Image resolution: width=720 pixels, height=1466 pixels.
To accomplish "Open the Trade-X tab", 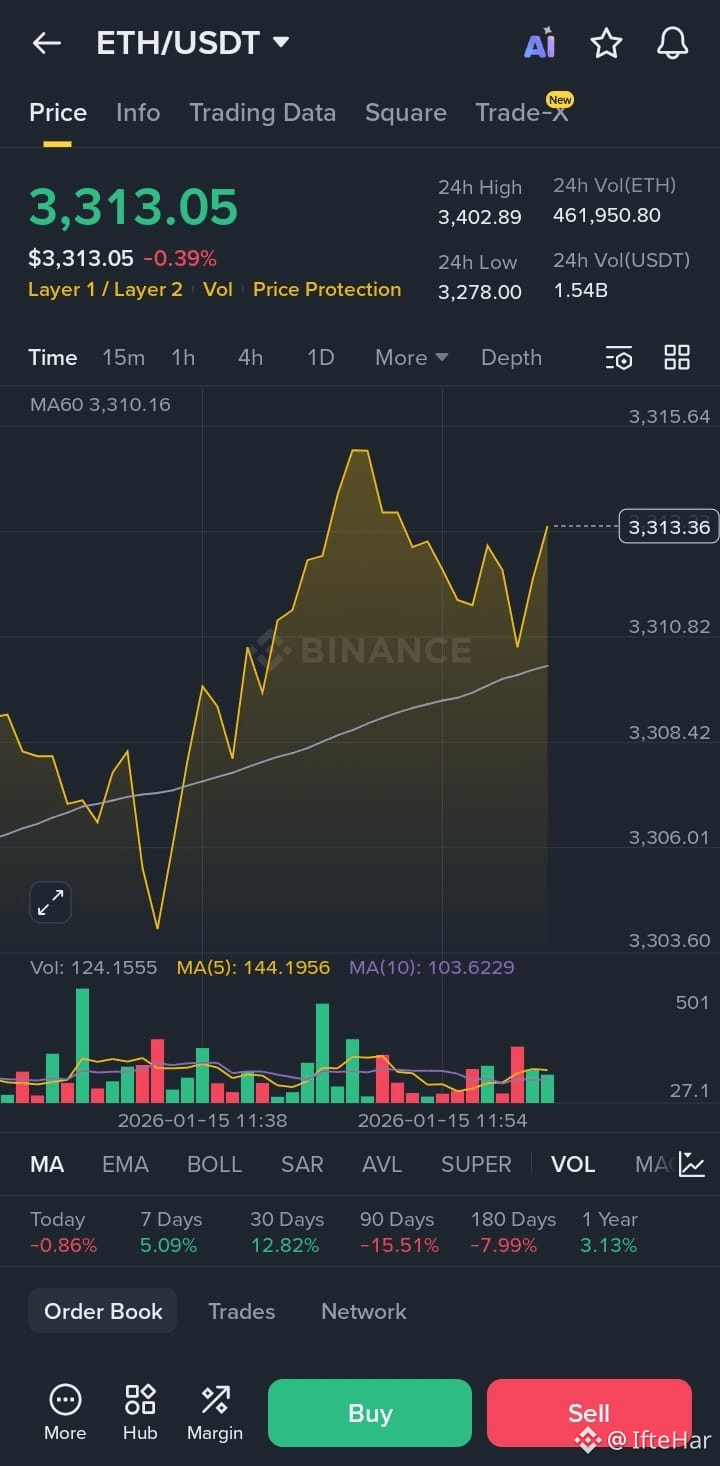I will coord(522,112).
